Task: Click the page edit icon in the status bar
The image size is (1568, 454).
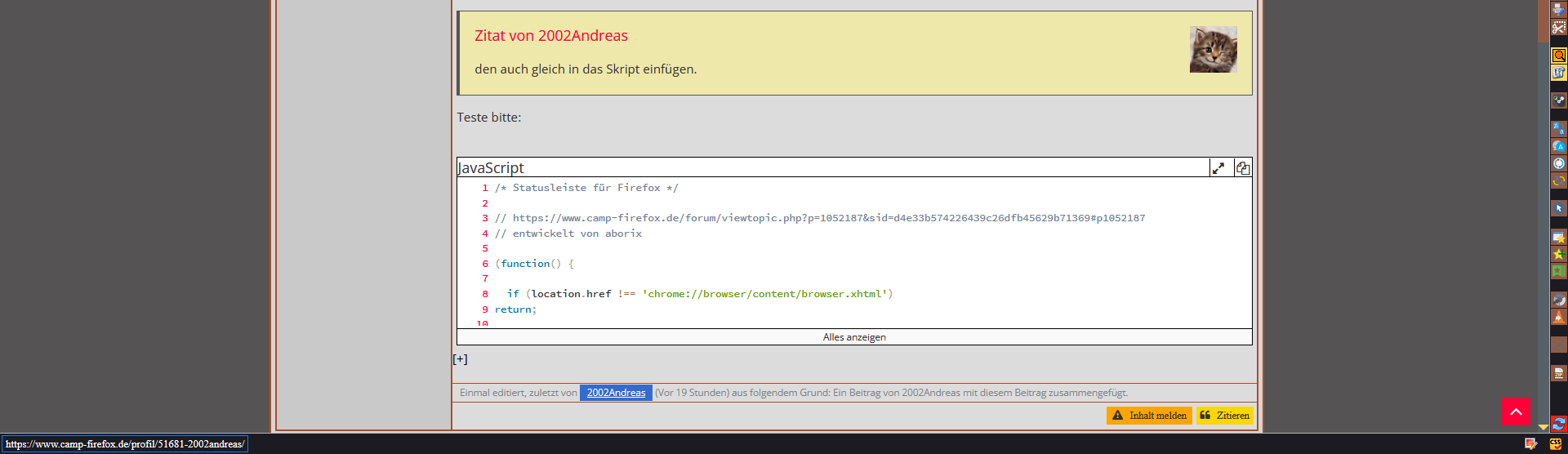Action: tap(1530, 444)
